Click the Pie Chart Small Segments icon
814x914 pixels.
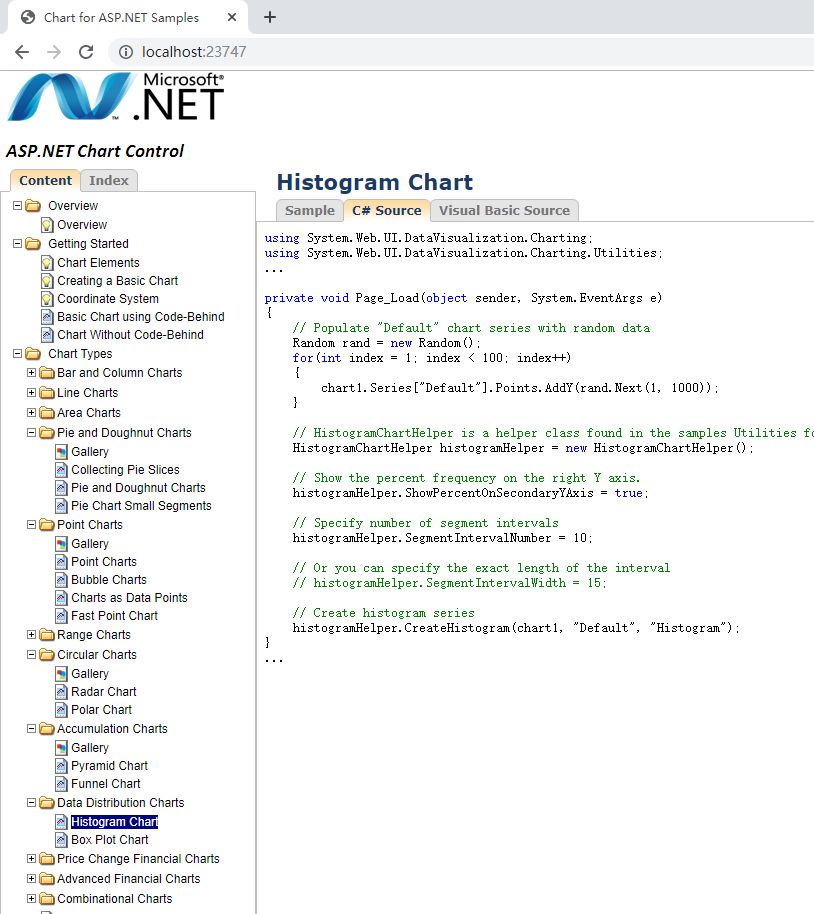[61, 506]
